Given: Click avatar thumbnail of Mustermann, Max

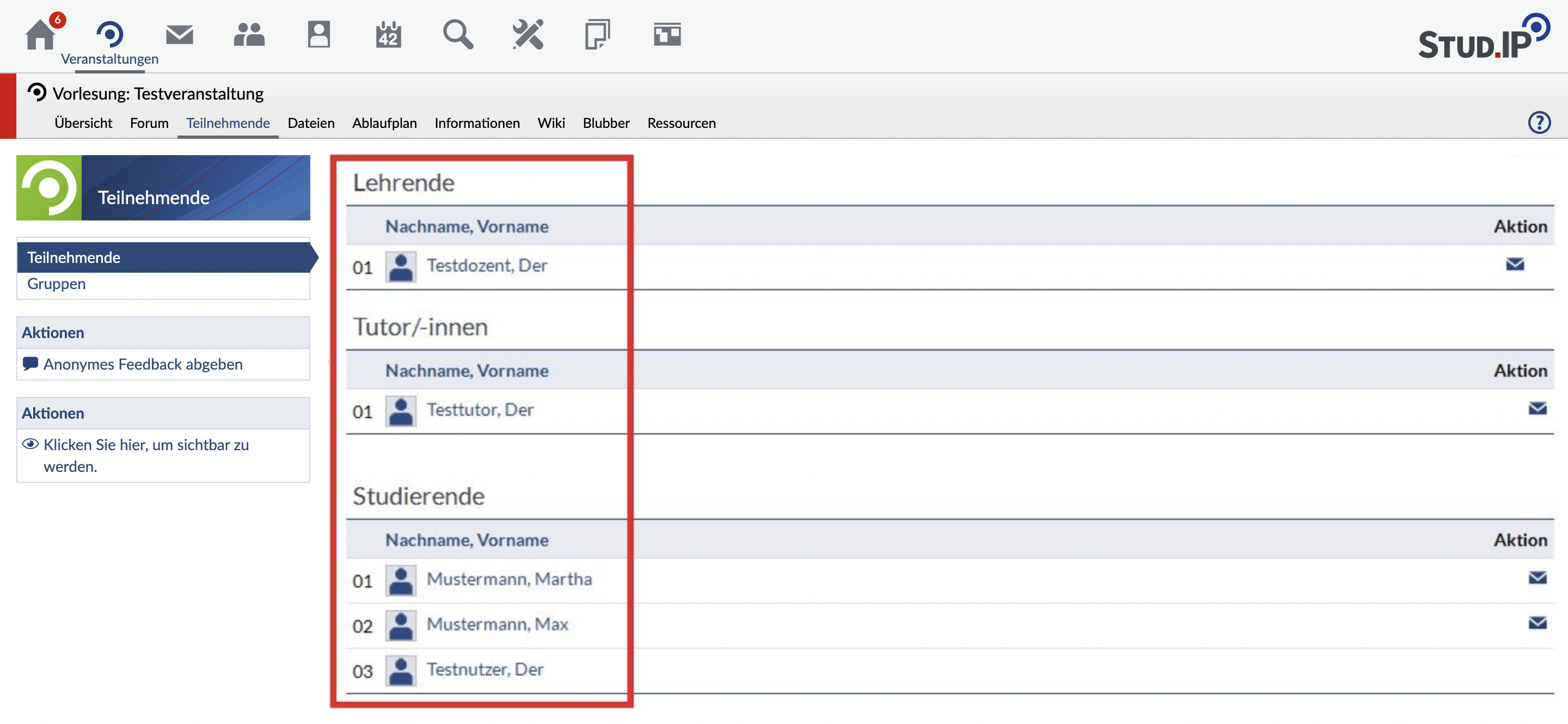Looking at the screenshot, I should pos(401,625).
